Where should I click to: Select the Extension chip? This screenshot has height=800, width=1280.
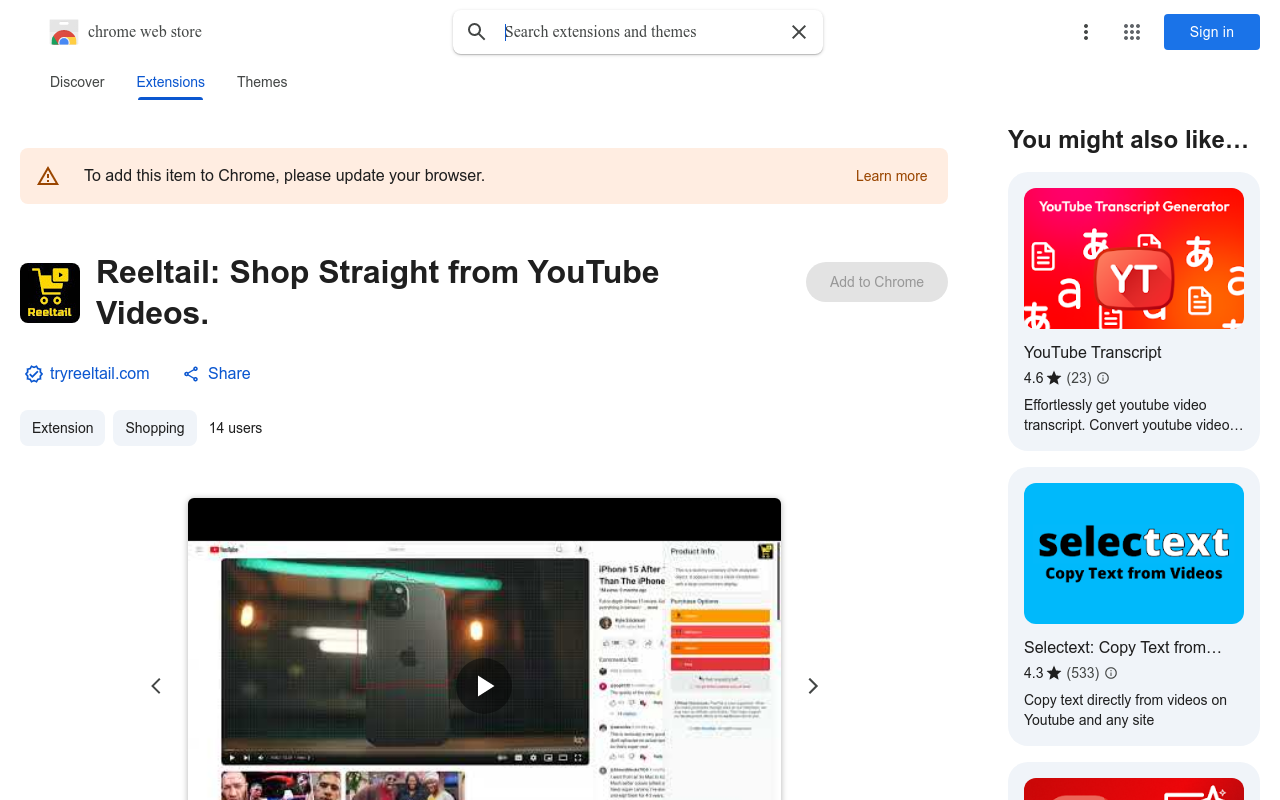pyautogui.click(x=62, y=428)
